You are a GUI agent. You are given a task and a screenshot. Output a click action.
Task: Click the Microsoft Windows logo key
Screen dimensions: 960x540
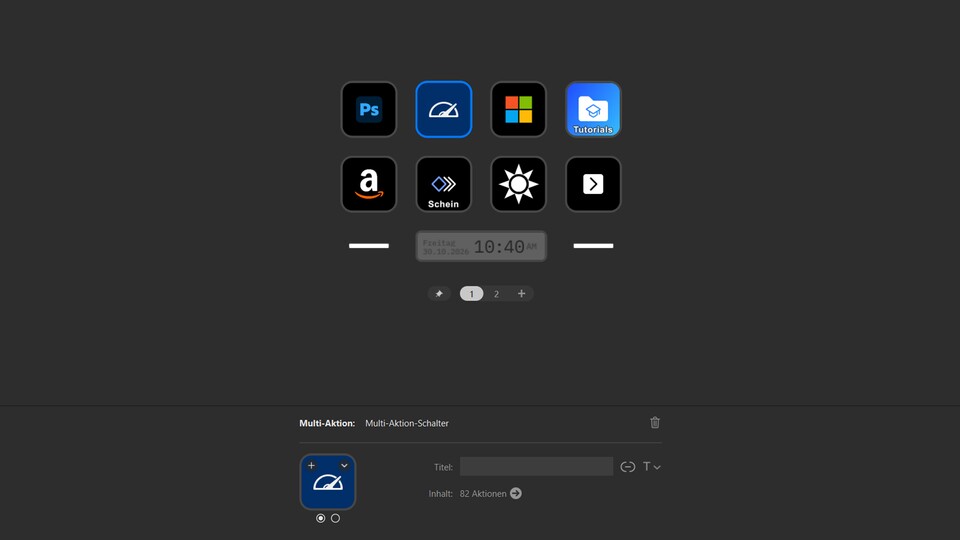pos(518,110)
